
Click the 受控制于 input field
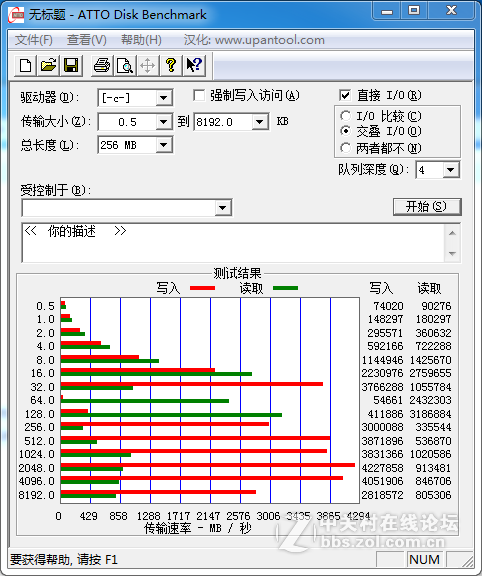click(118, 208)
